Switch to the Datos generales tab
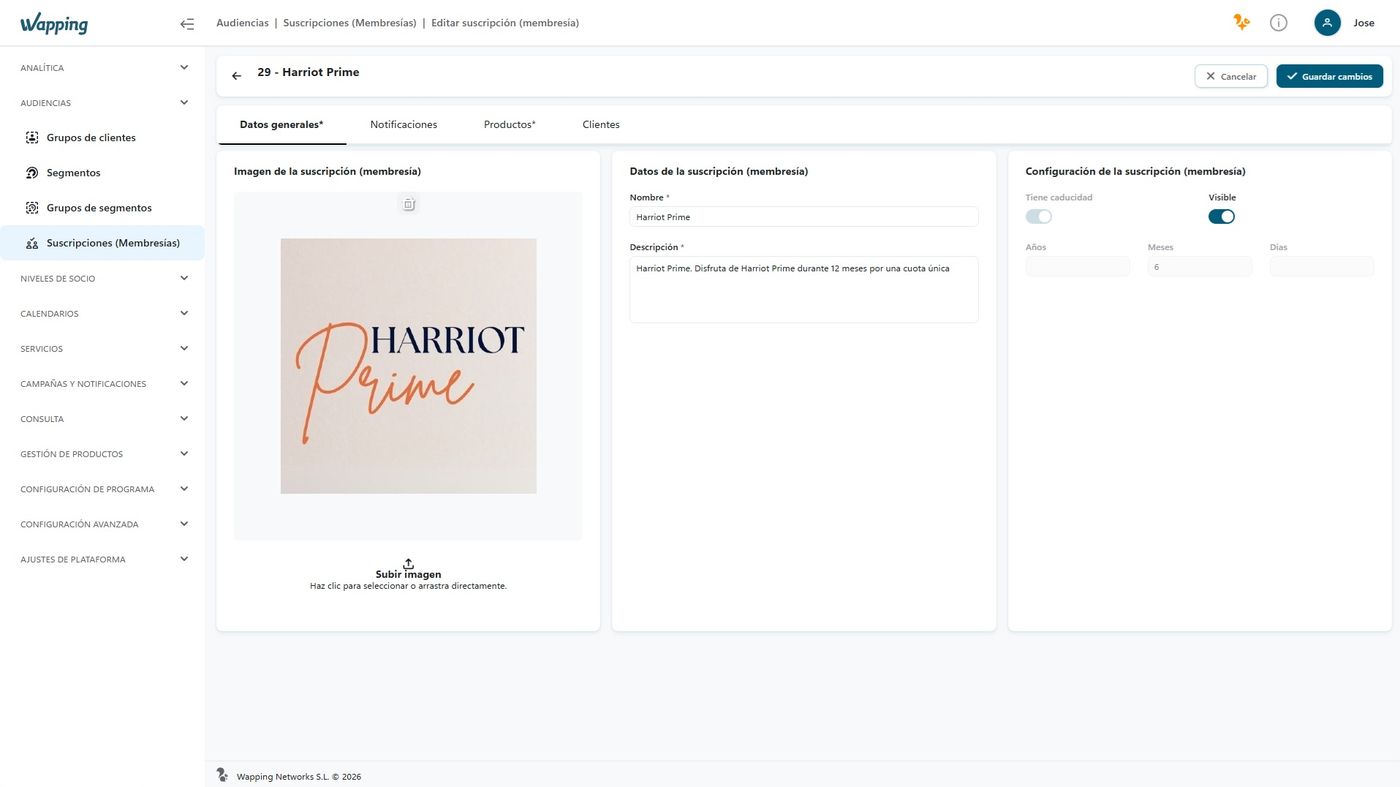This screenshot has height=787, width=1400. [x=282, y=125]
